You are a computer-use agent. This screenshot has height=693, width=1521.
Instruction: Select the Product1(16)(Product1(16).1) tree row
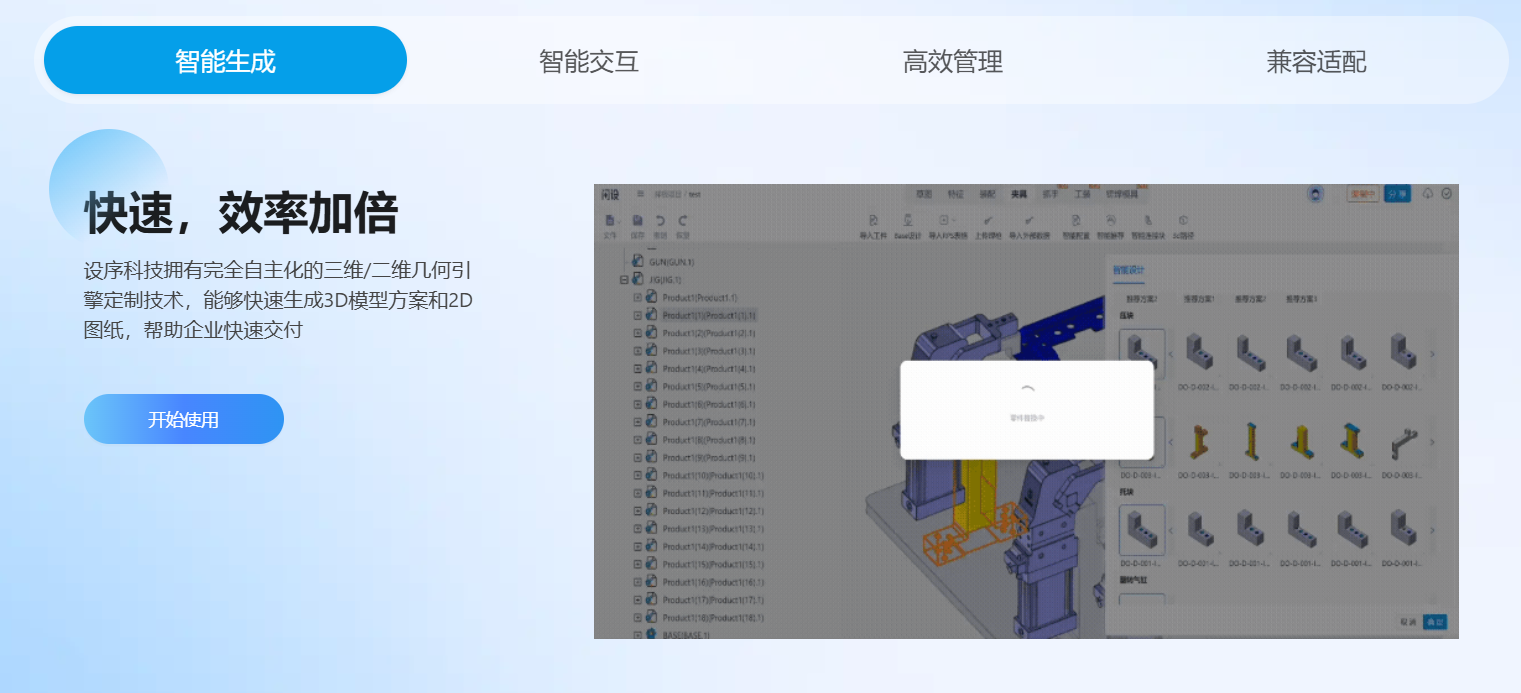click(x=714, y=582)
